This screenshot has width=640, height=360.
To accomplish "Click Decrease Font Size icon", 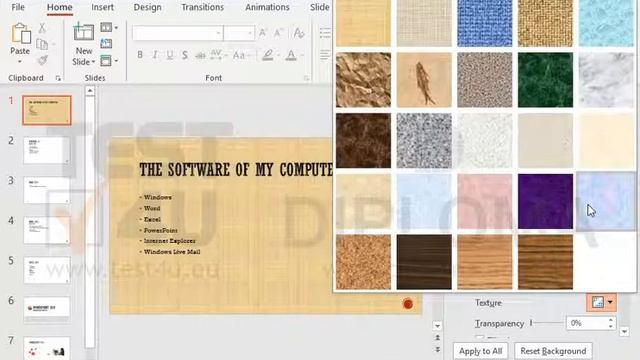I will [x=278, y=33].
